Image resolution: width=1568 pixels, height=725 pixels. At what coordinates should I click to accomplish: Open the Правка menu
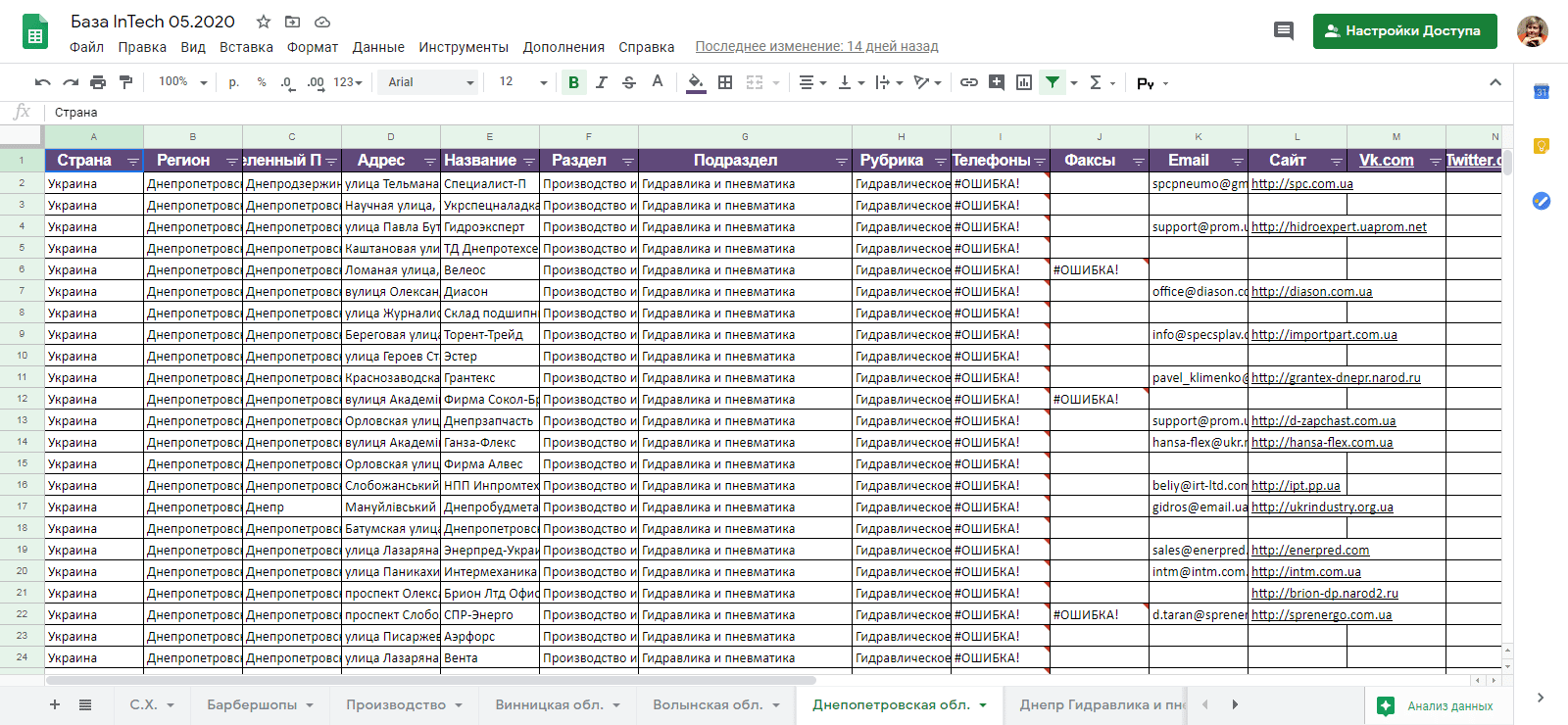(142, 47)
